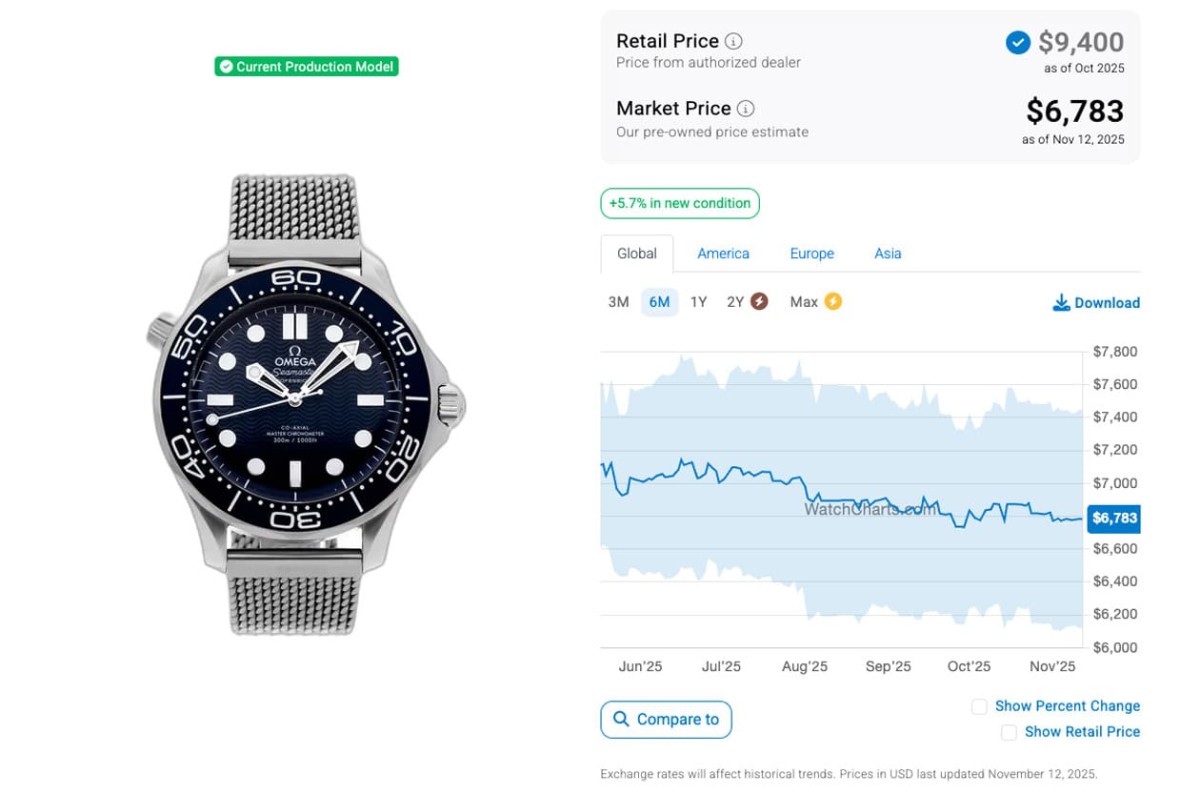Screen dimensions: 1200x794
Task: Click the Omega Seamaster watch image
Action: coord(308,404)
